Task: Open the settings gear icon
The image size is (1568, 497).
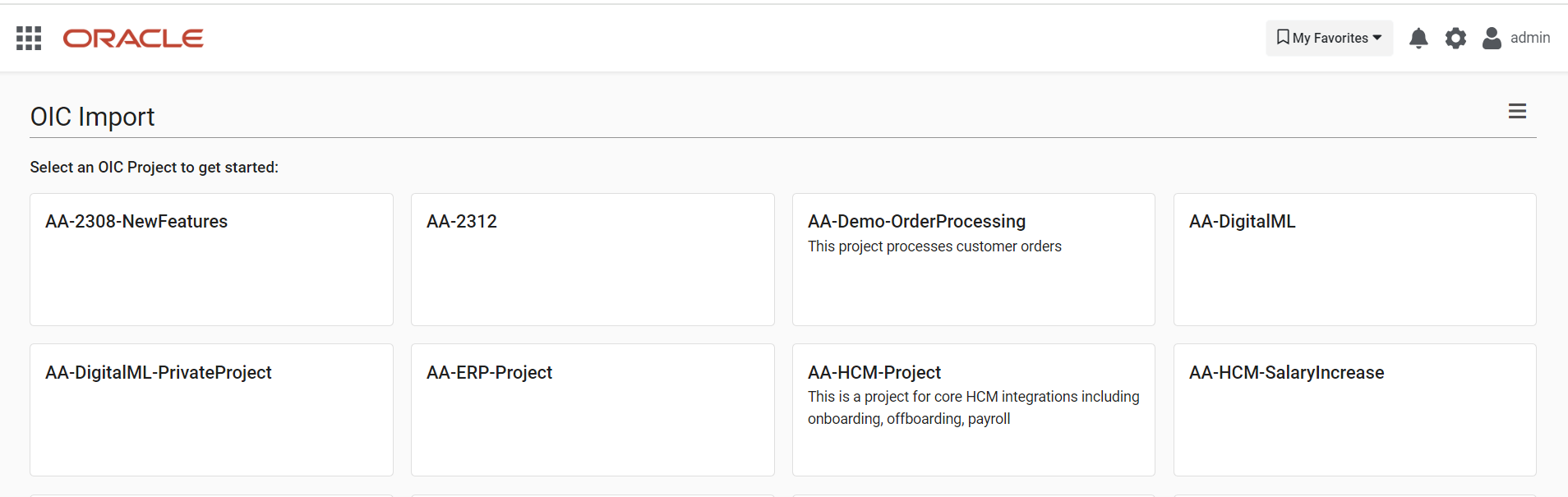Action: [x=1455, y=38]
